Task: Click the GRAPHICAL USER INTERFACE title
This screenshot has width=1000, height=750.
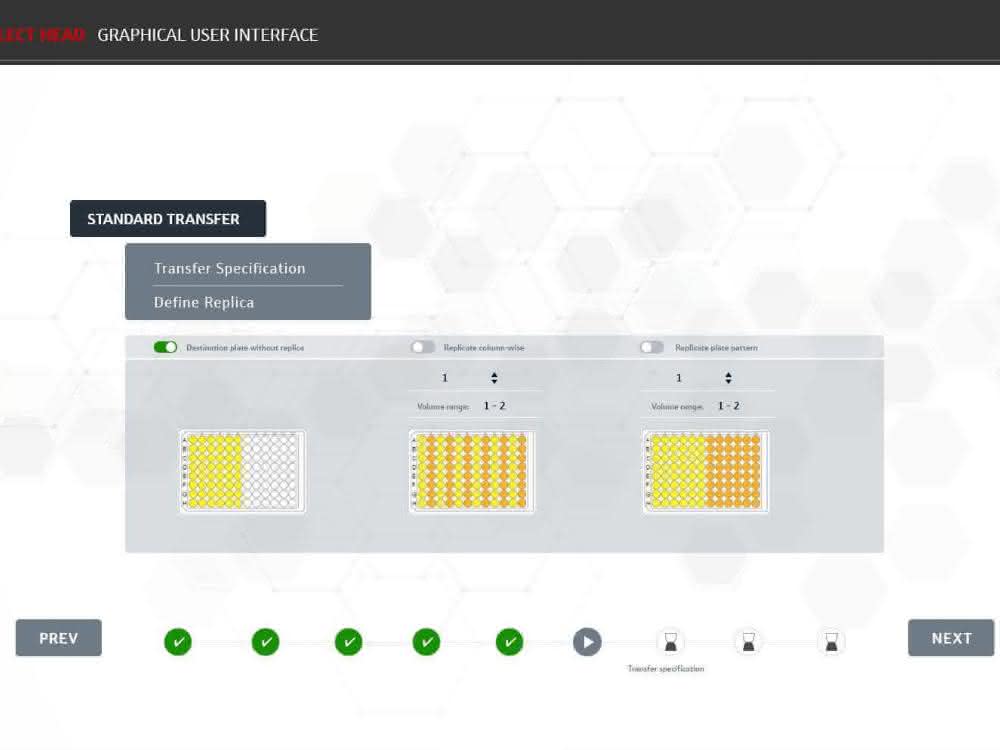Action: (x=207, y=34)
